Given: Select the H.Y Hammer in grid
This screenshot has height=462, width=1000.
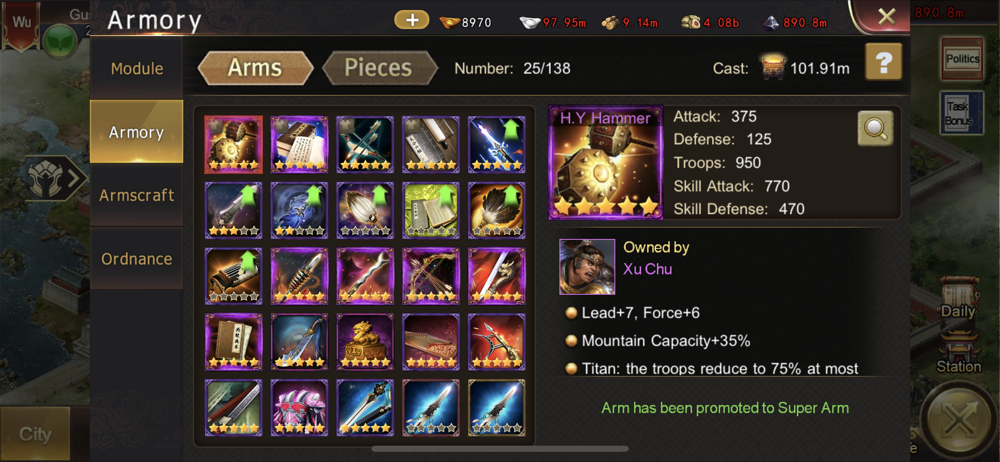Looking at the screenshot, I should (233, 144).
